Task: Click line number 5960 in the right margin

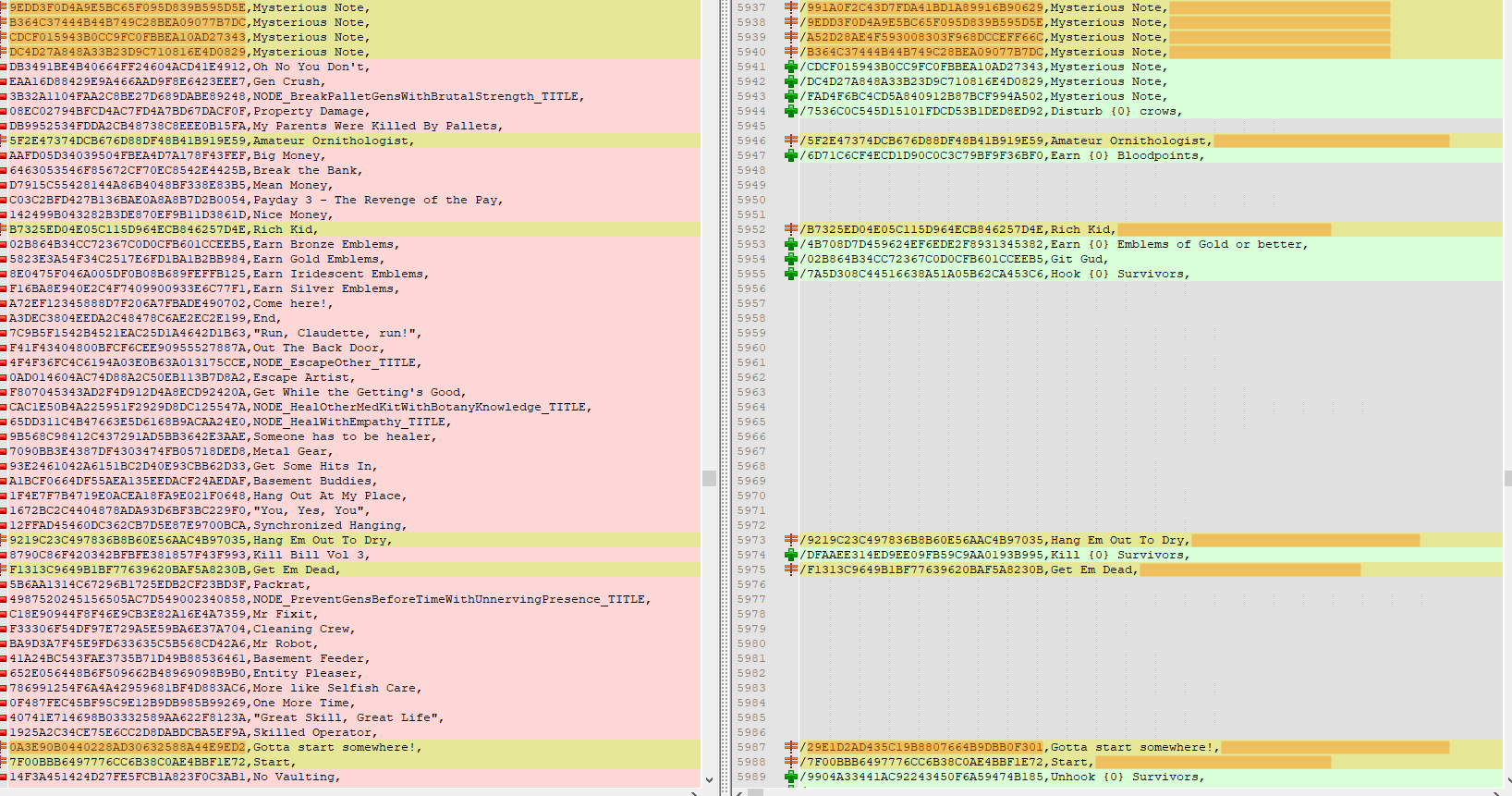Action: [750, 348]
